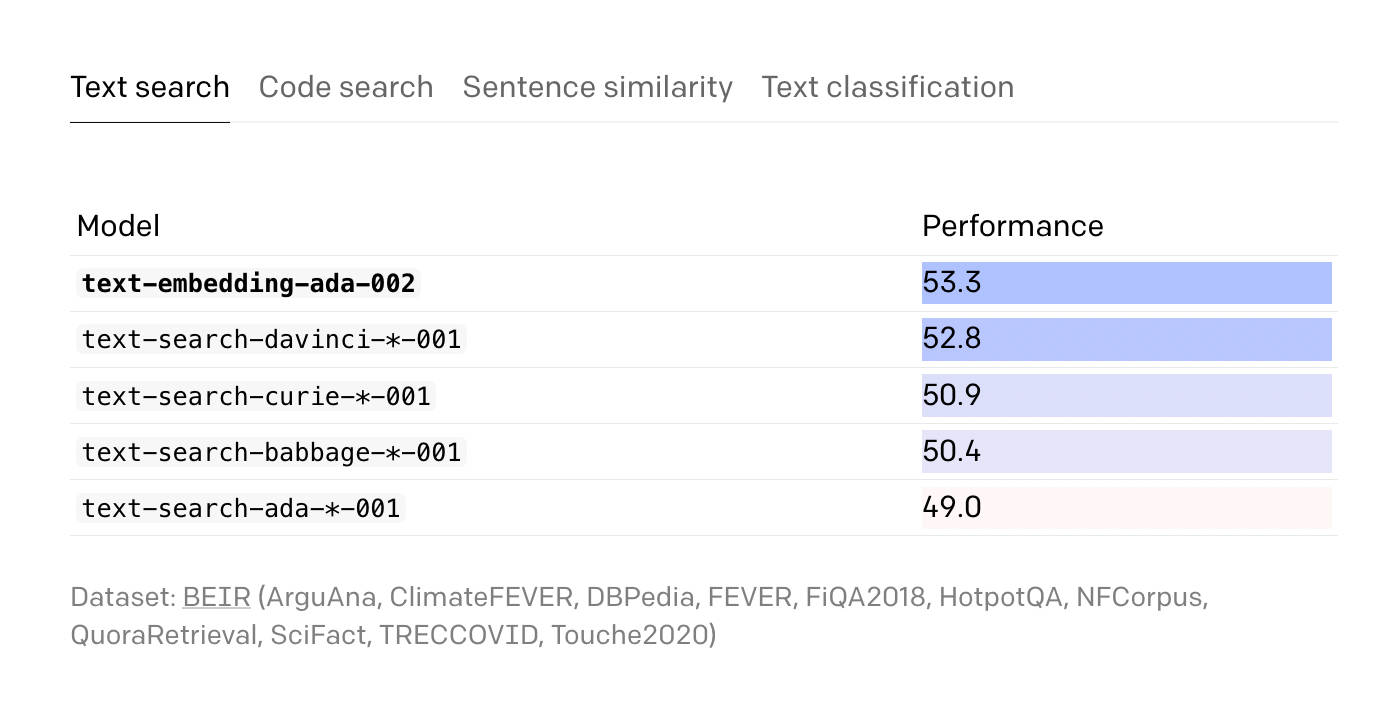Screen dimensions: 1394x722
Task: Click the text-search-curie-*-001 model label
Action: pos(256,395)
